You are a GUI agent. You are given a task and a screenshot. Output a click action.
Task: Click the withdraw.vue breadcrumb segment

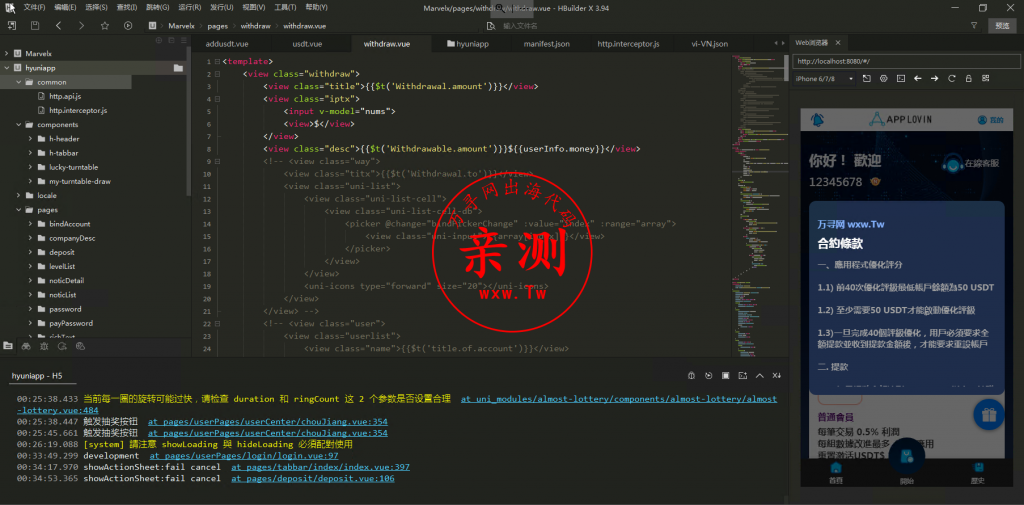305,26
